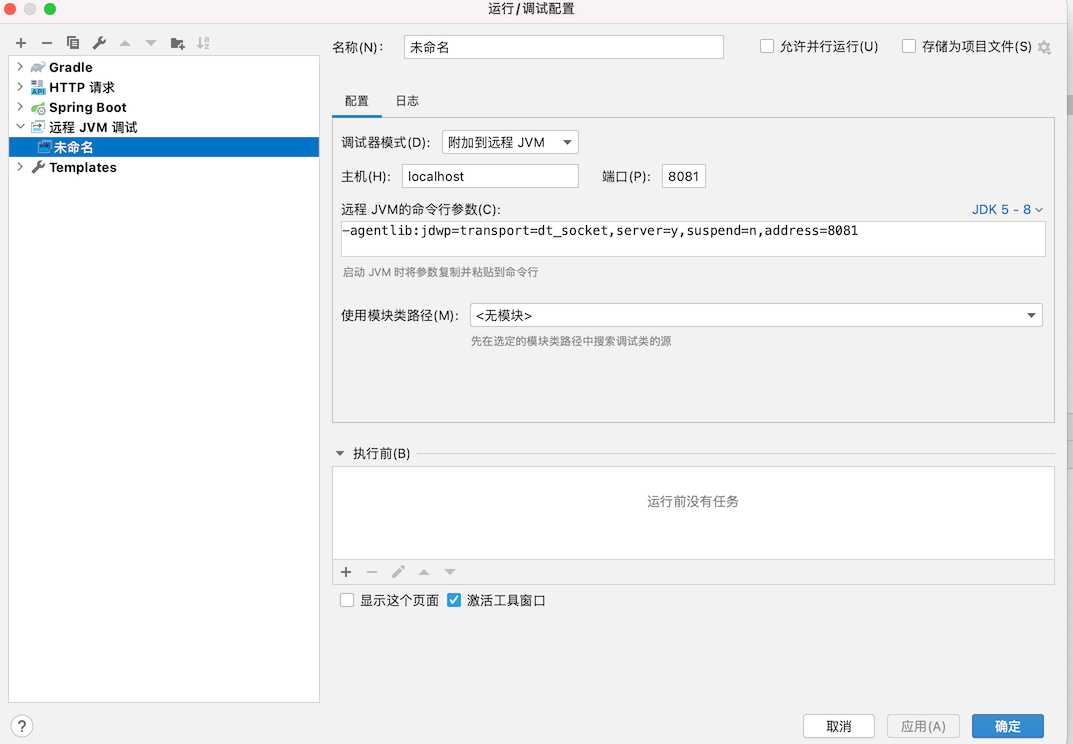The height and width of the screenshot is (744, 1073).
Task: Click the help question mark icon
Action: point(22,726)
